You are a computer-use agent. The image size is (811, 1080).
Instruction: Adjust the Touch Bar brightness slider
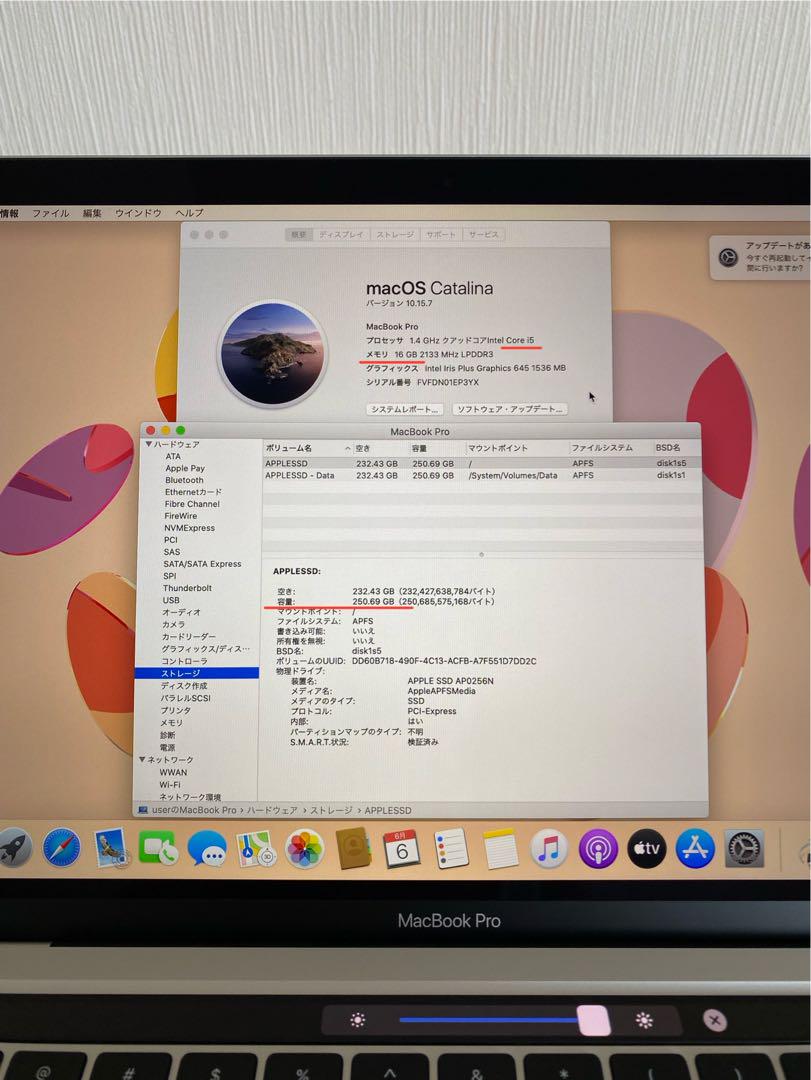[593, 1020]
